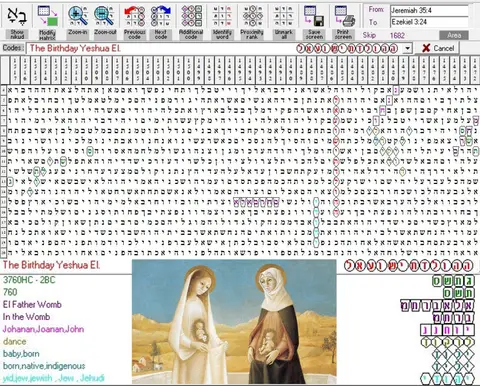Click the To field Ezekiel 3:24

tap(429, 22)
